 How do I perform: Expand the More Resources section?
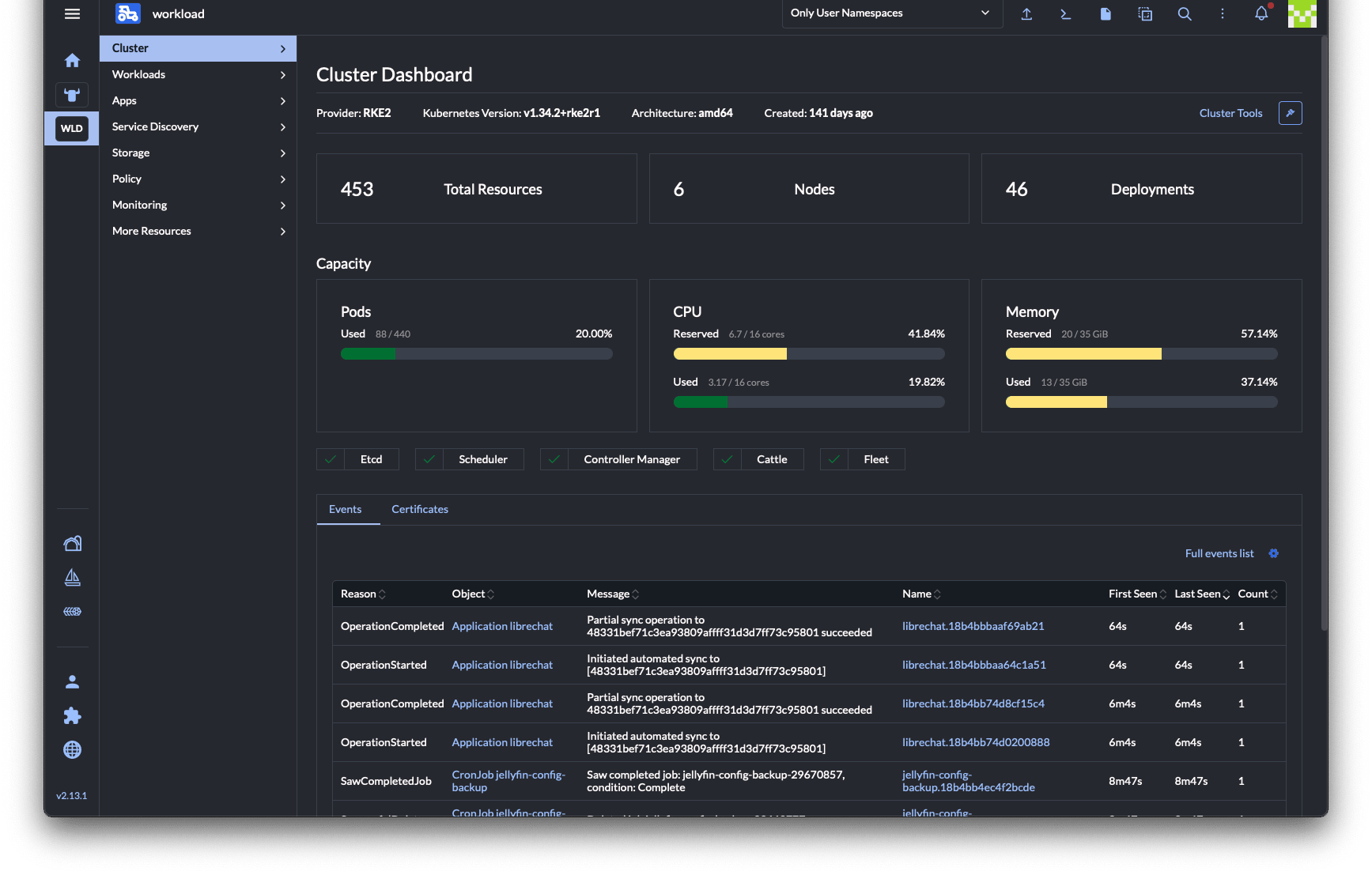click(198, 231)
